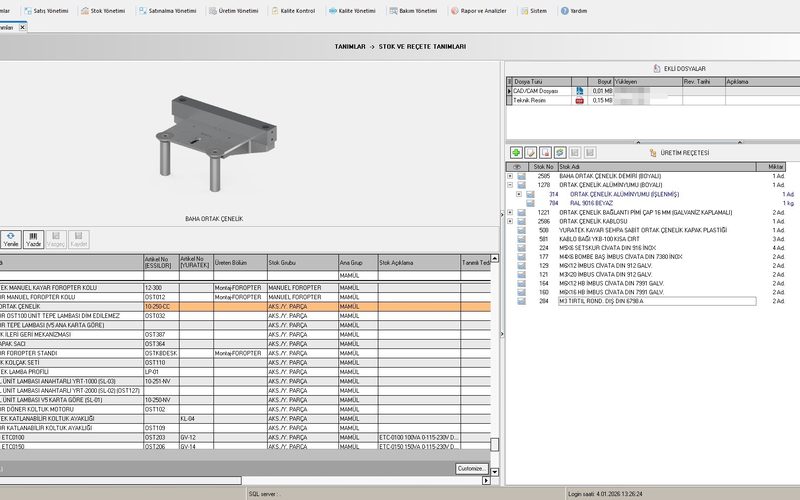Click the row icon for stock 2586

(521, 221)
